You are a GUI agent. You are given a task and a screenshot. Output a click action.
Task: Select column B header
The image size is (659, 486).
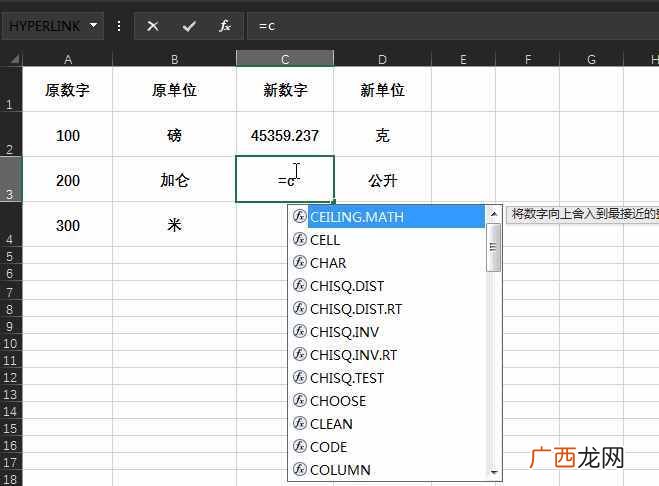174,59
